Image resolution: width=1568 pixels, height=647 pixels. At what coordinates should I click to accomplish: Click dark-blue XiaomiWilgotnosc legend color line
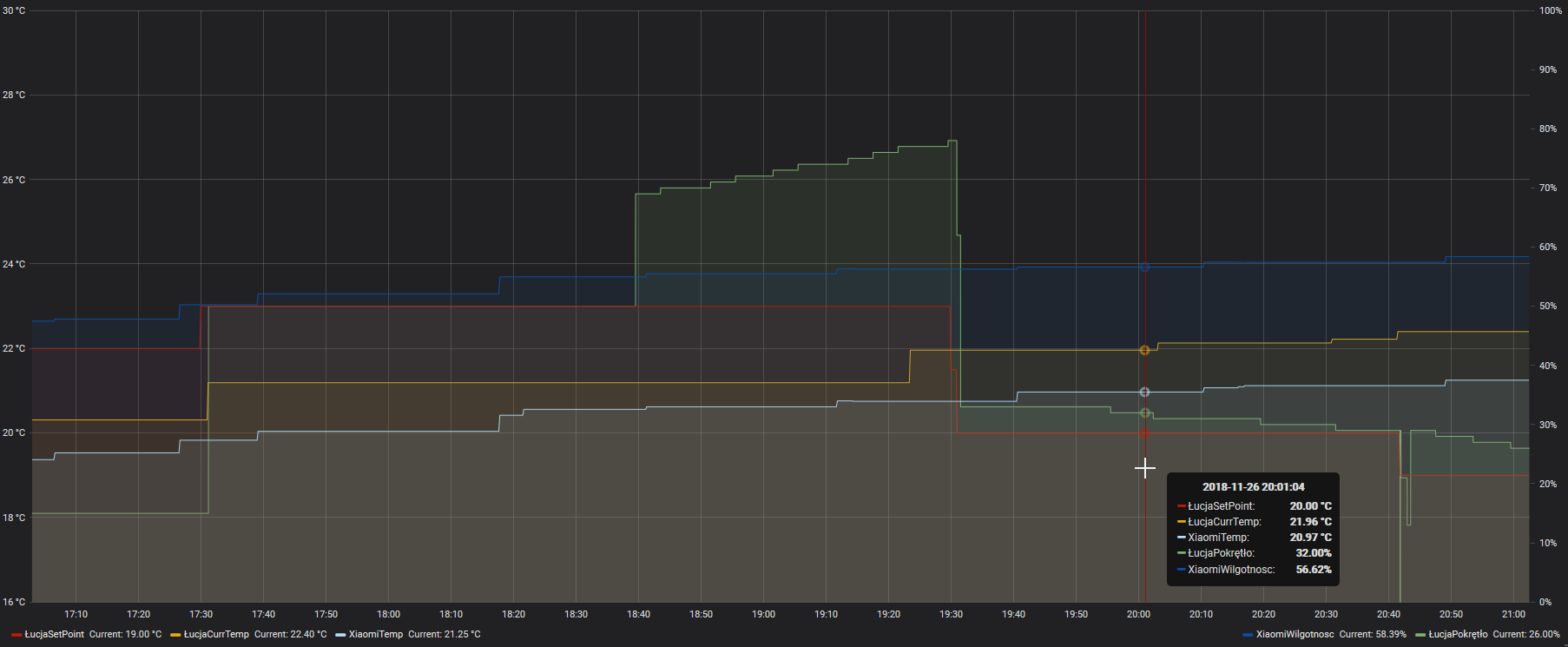coord(1248,635)
